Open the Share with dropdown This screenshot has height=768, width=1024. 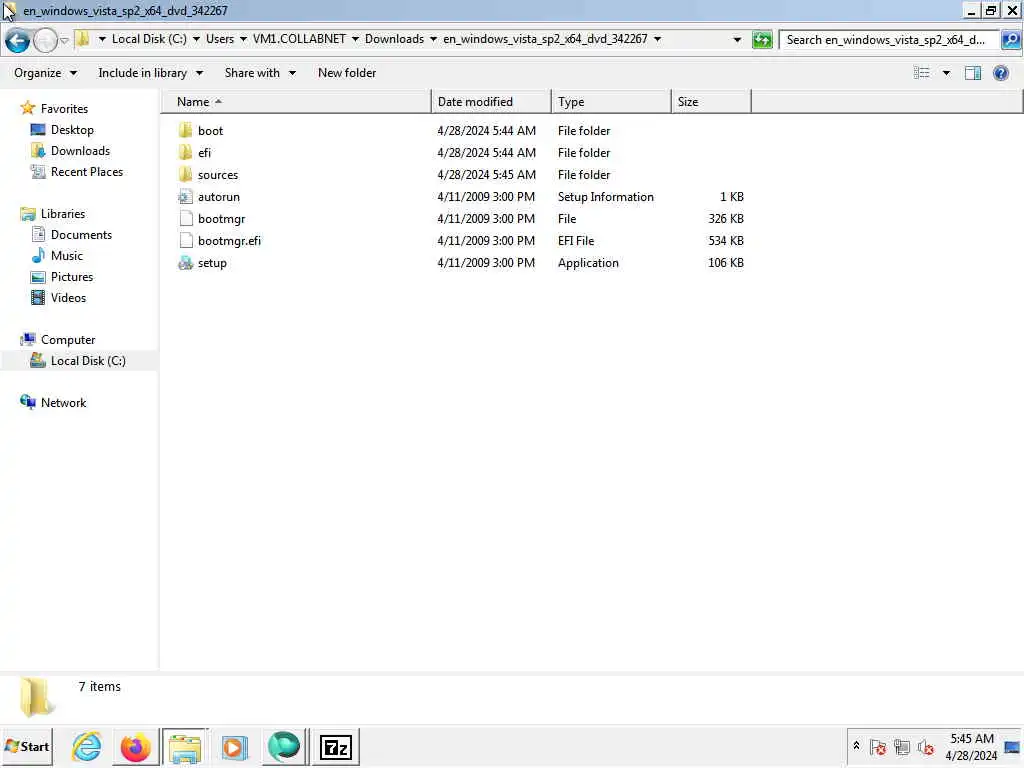tap(260, 73)
